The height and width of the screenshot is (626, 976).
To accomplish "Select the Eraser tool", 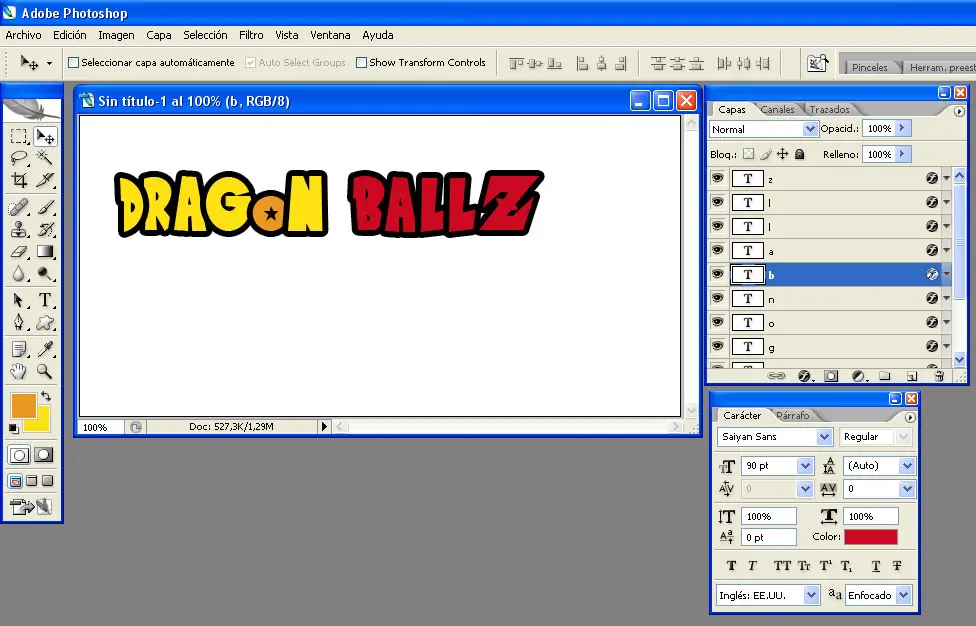I will pos(19,251).
